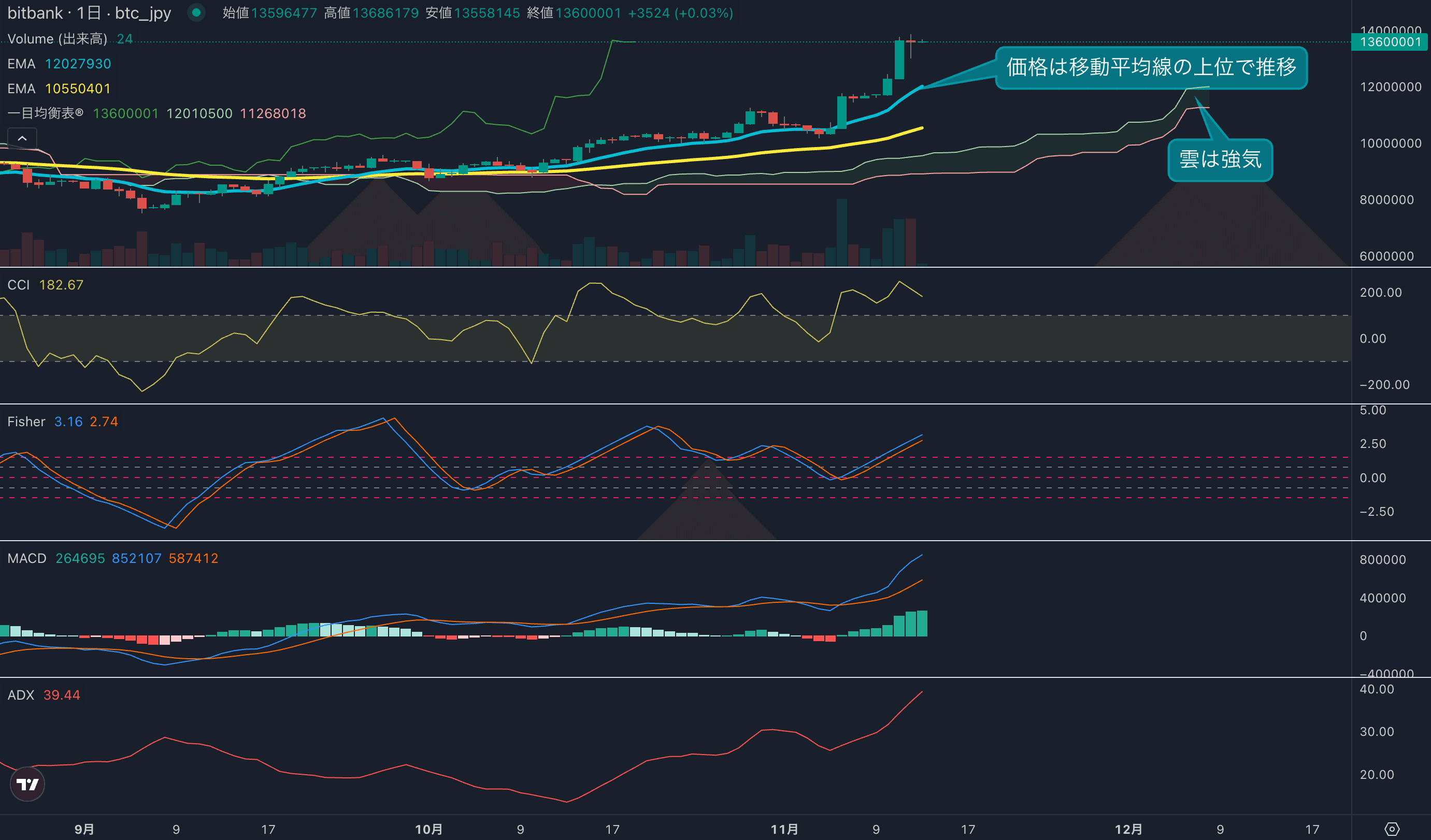Click the MACD indicator label
Viewport: 1431px width, 840px height.
(27, 558)
